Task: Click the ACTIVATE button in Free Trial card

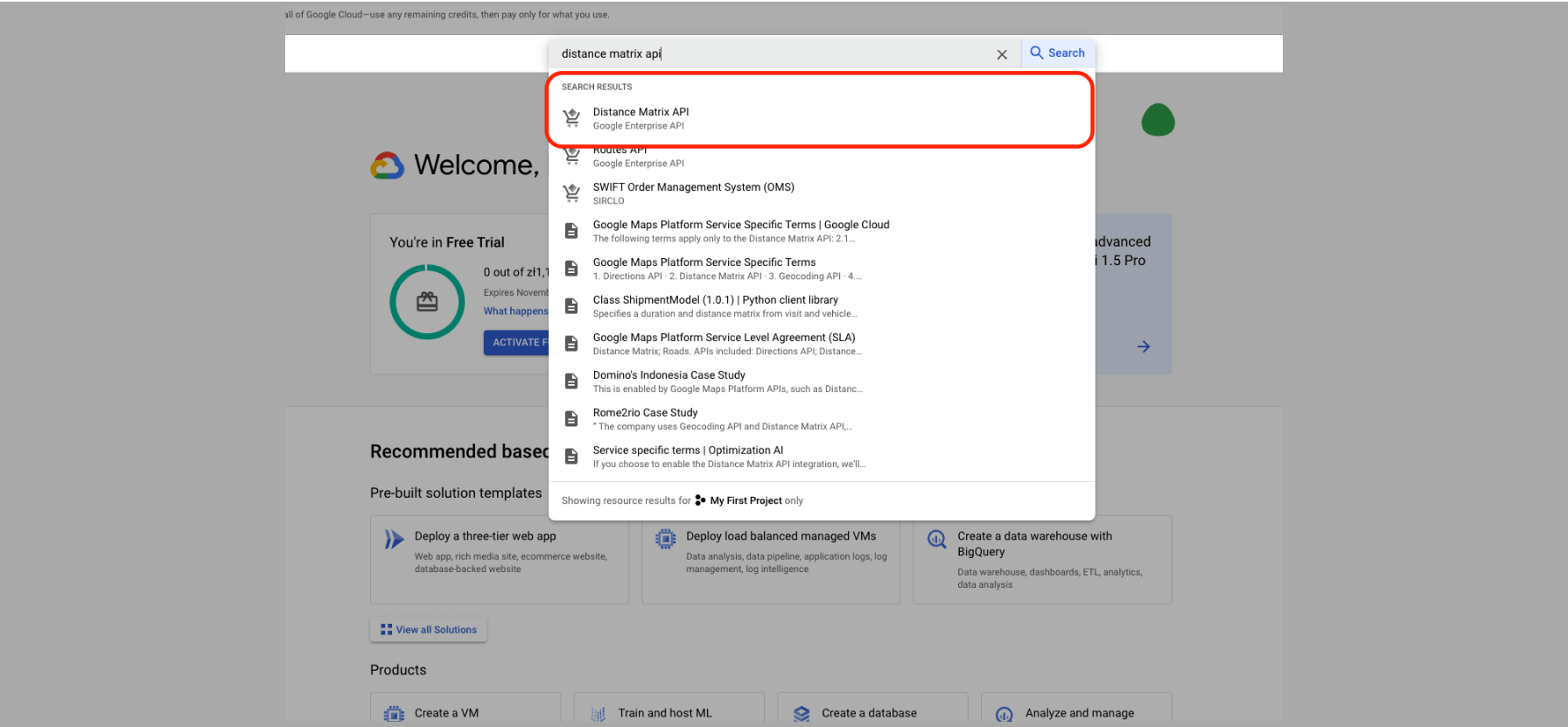Action: pos(516,343)
